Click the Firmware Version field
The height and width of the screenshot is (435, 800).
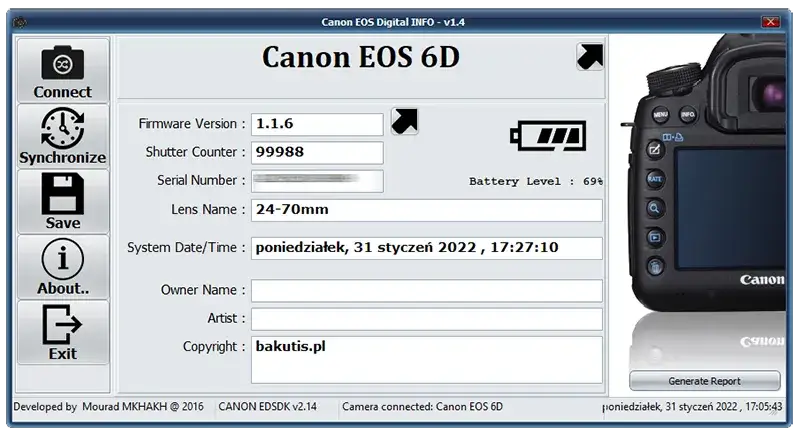click(x=317, y=124)
